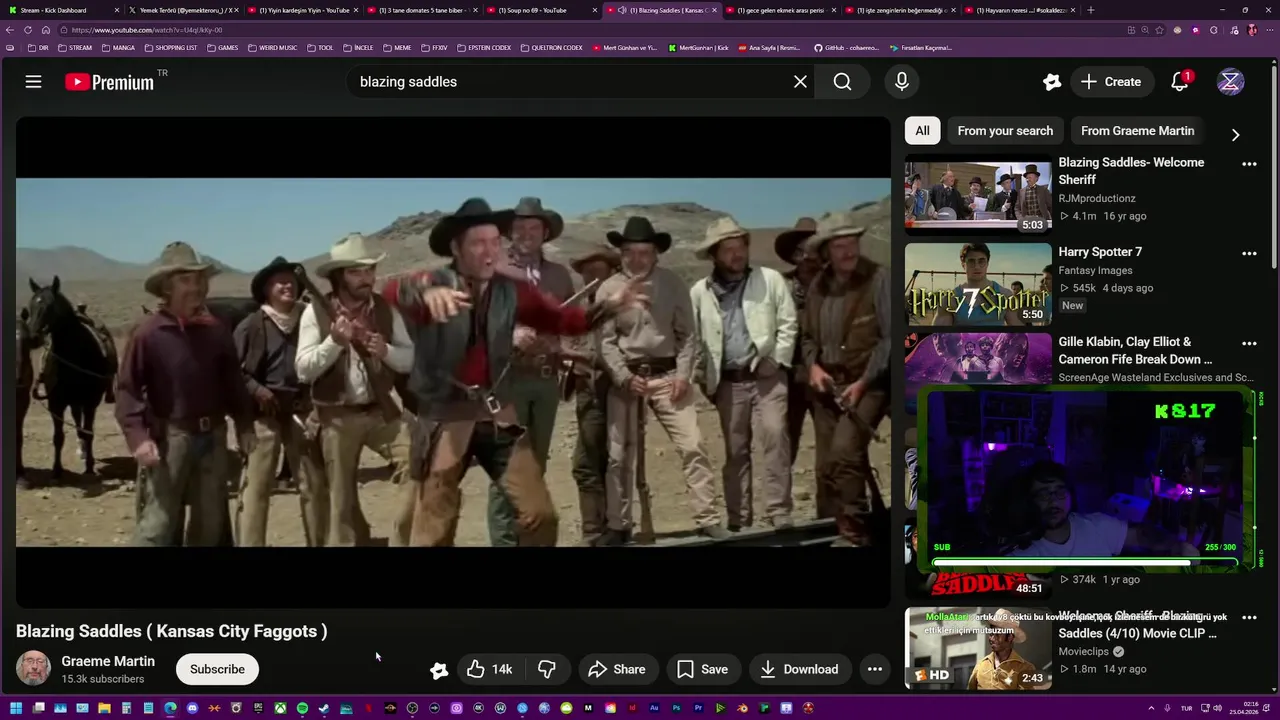Open the sparkle Ask button near like
This screenshot has height=720, width=1280.
(438, 670)
